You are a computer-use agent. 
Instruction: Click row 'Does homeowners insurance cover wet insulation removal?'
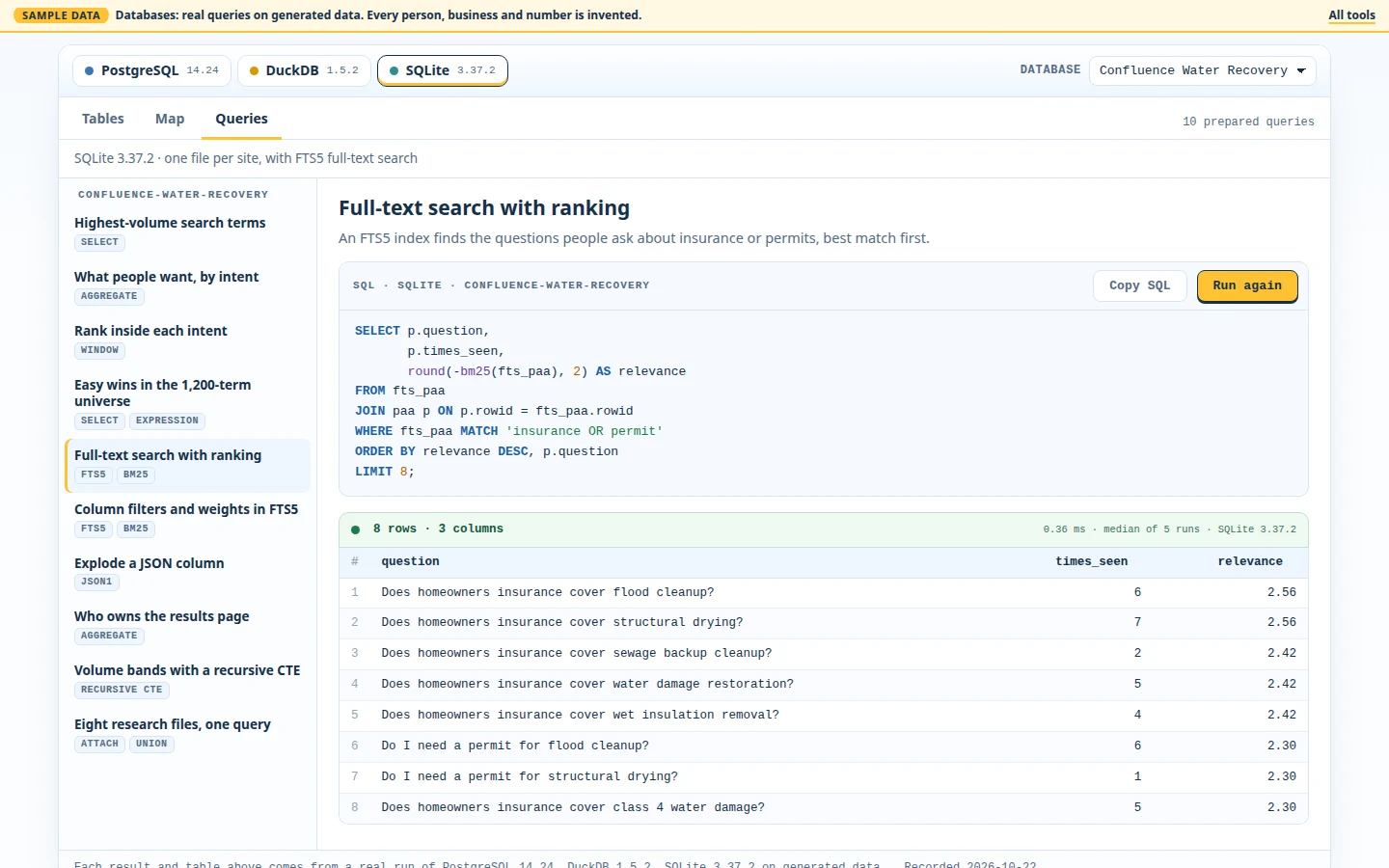(824, 715)
